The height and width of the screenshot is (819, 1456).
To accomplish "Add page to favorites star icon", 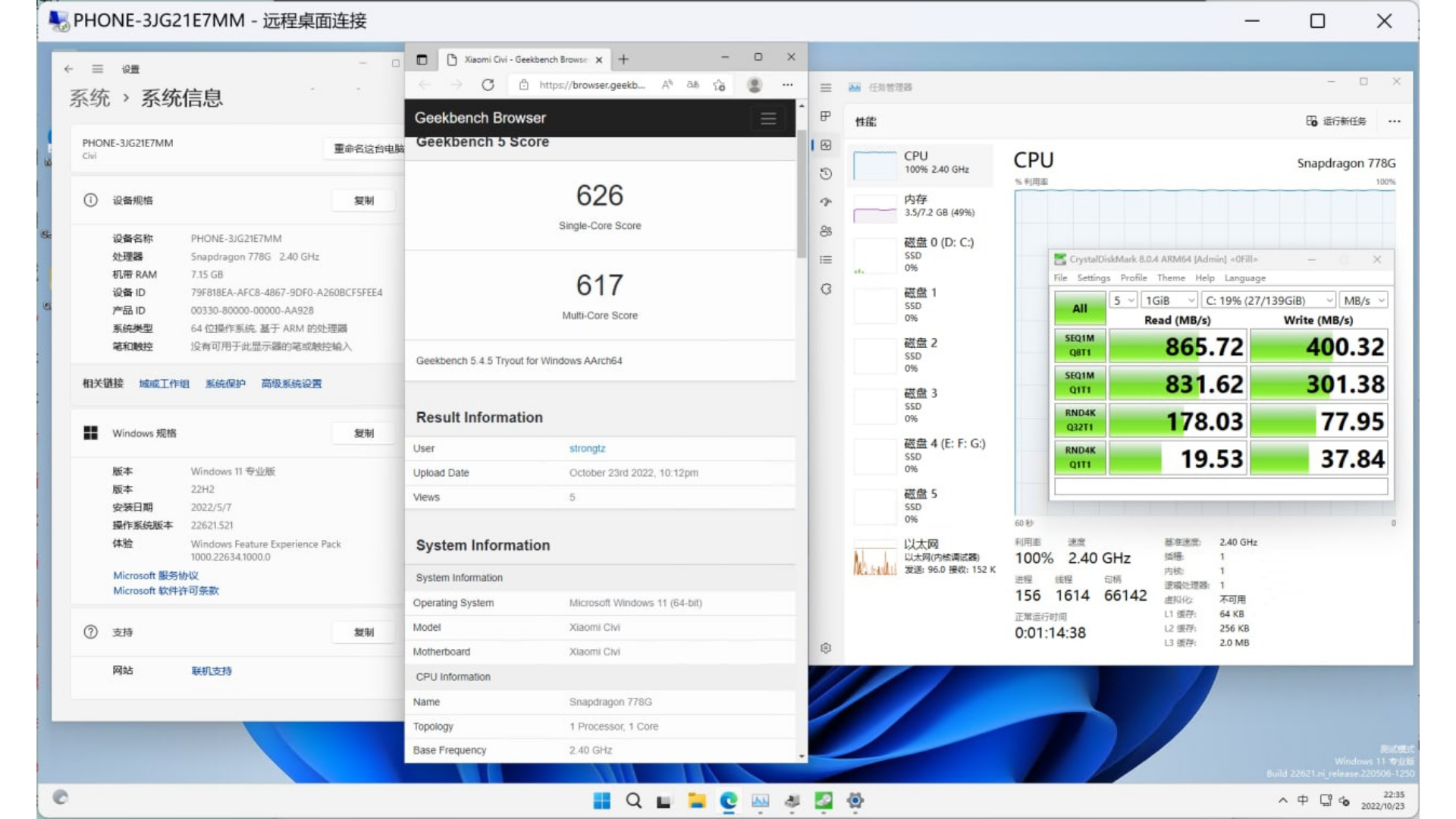I will pos(719,85).
